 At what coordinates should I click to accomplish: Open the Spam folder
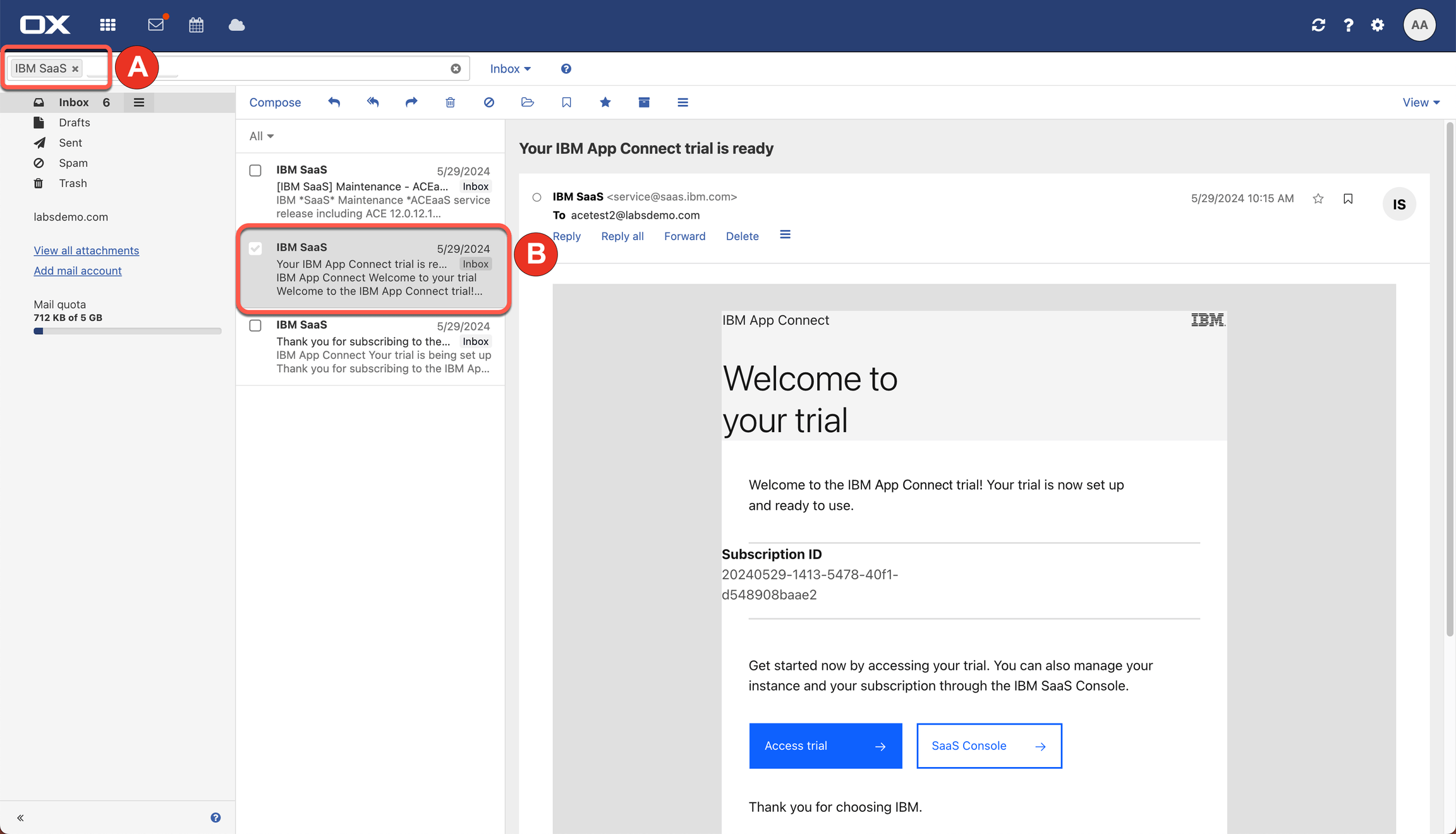click(73, 163)
